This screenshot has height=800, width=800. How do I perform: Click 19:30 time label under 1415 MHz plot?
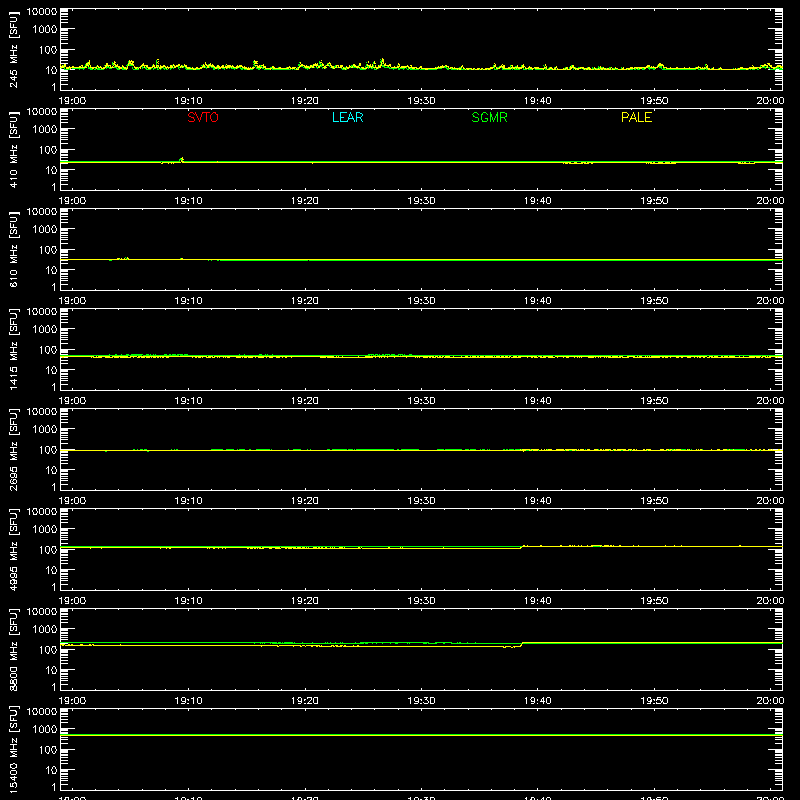(421, 401)
